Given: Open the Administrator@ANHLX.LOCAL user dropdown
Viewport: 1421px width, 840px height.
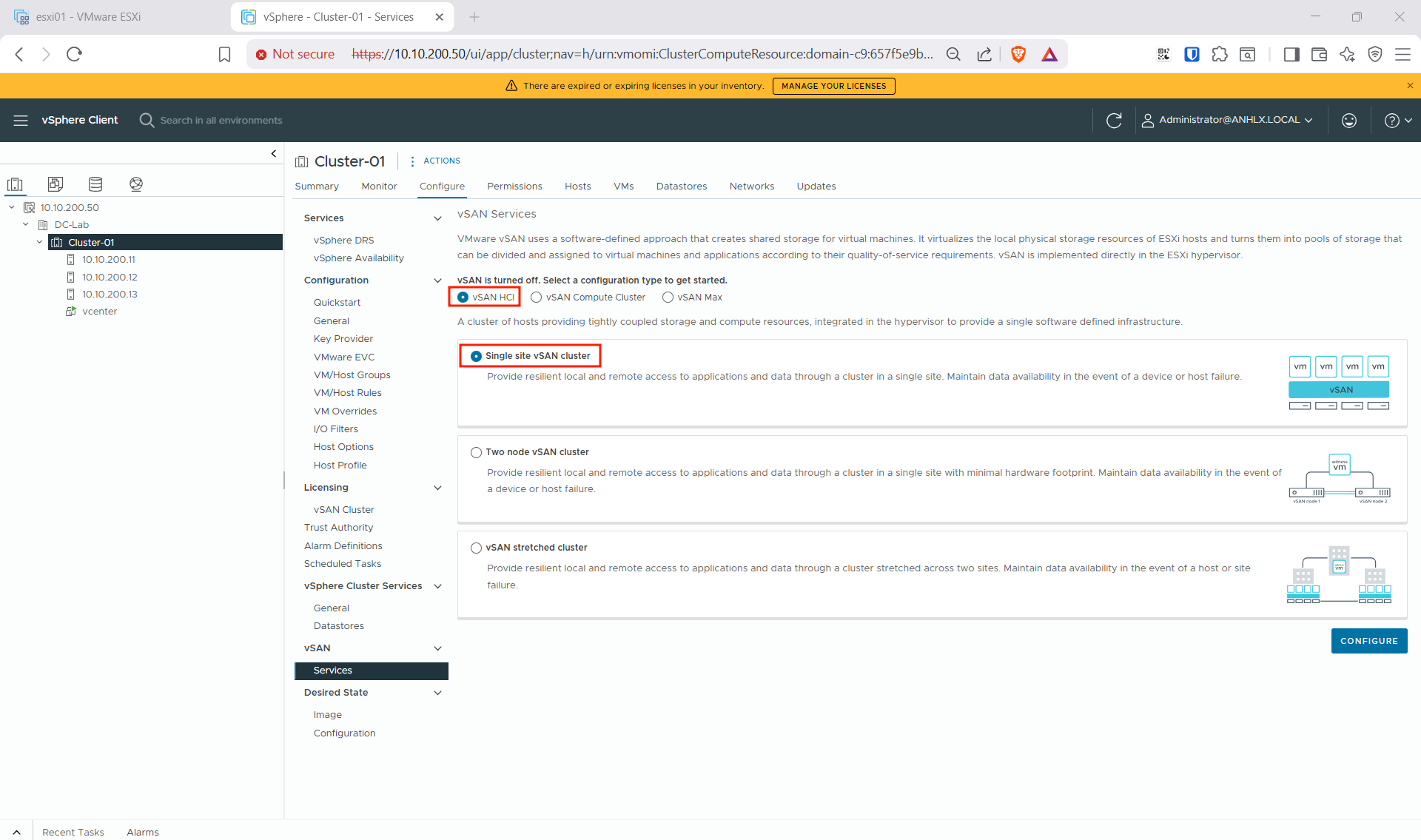Looking at the screenshot, I should point(1228,120).
